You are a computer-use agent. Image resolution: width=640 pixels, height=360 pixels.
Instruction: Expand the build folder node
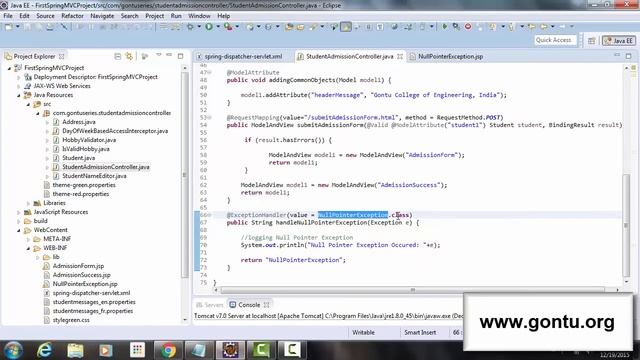coord(18,221)
